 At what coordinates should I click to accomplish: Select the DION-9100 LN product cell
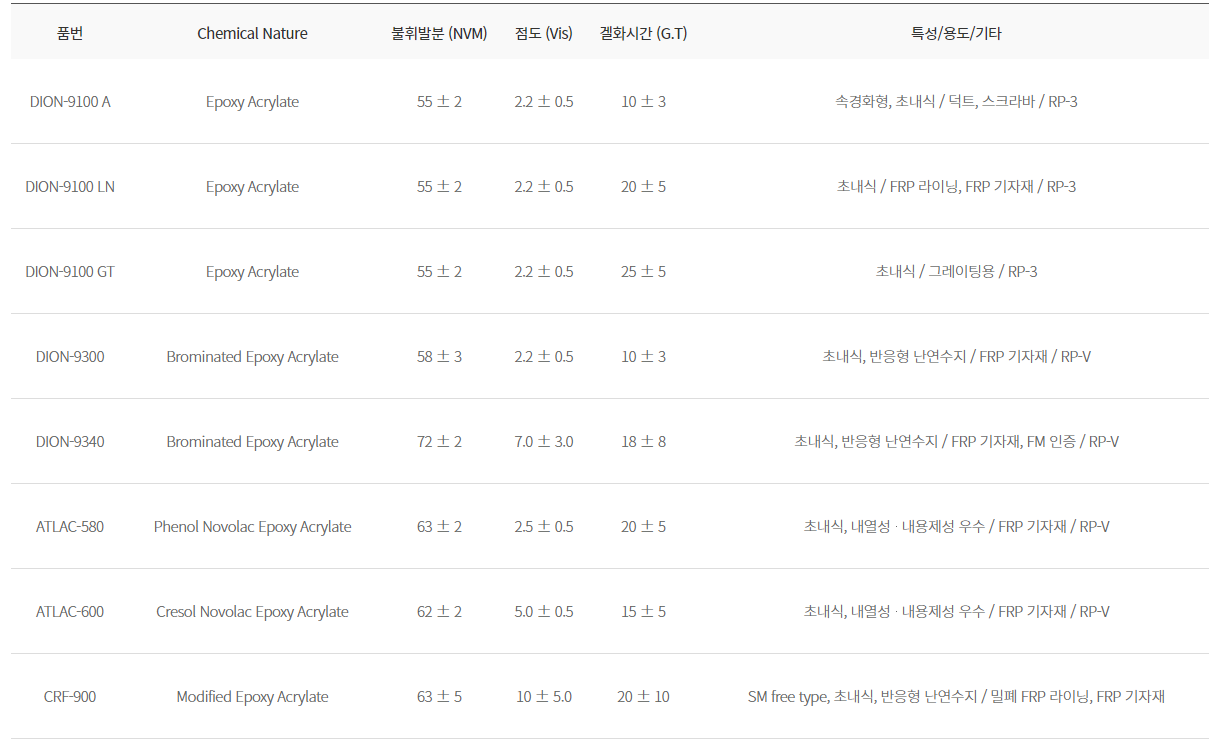[x=70, y=187]
